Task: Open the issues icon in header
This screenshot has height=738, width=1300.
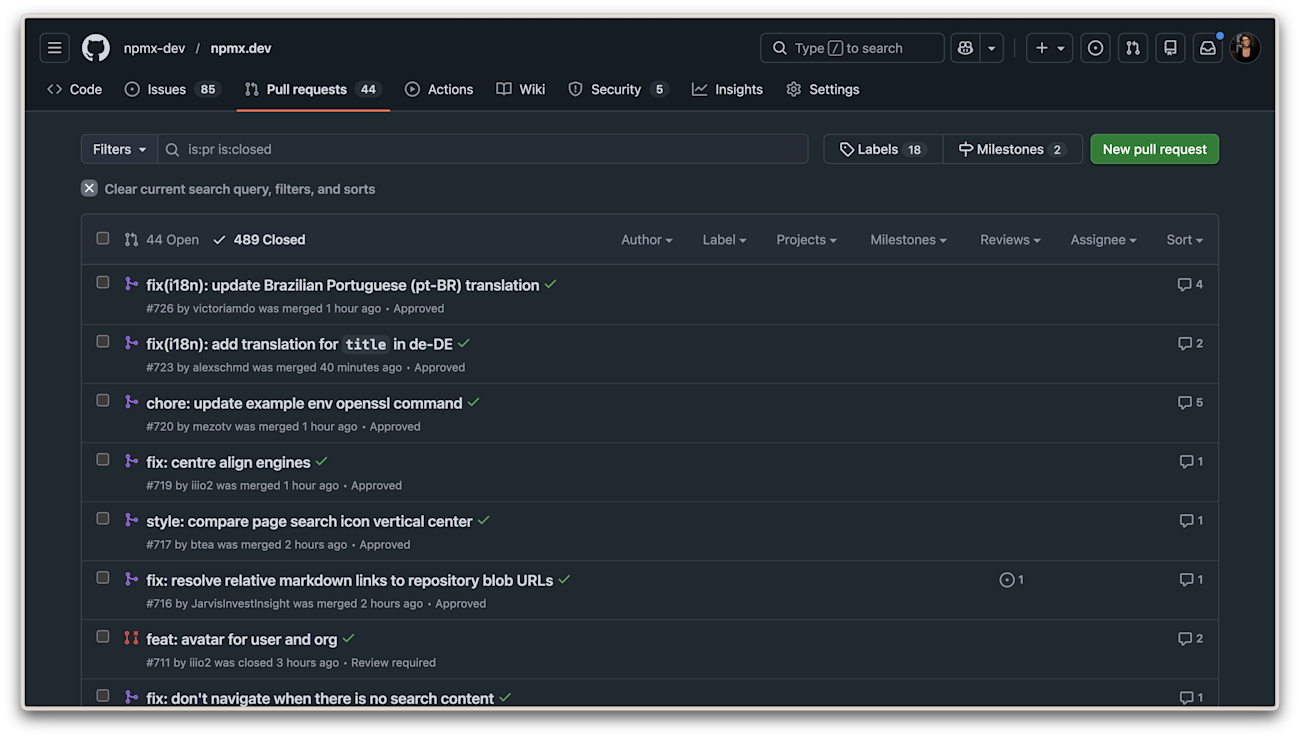Action: point(1096,48)
